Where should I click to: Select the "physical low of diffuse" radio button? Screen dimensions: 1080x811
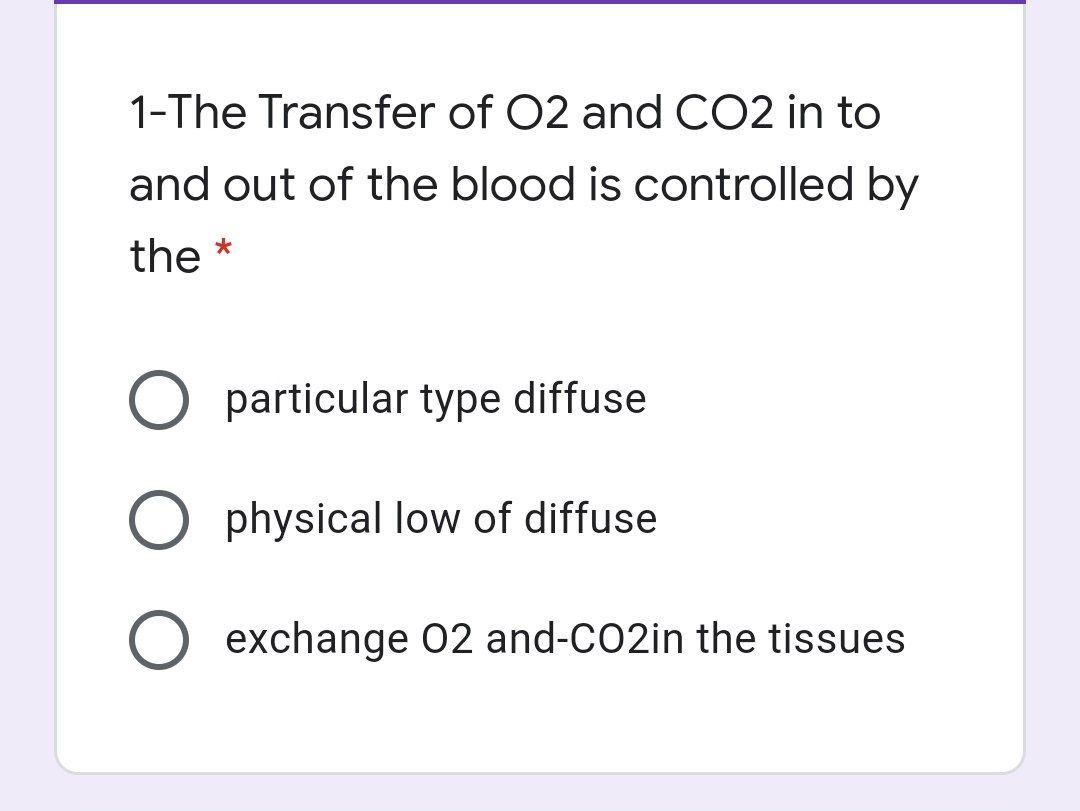coord(158,520)
